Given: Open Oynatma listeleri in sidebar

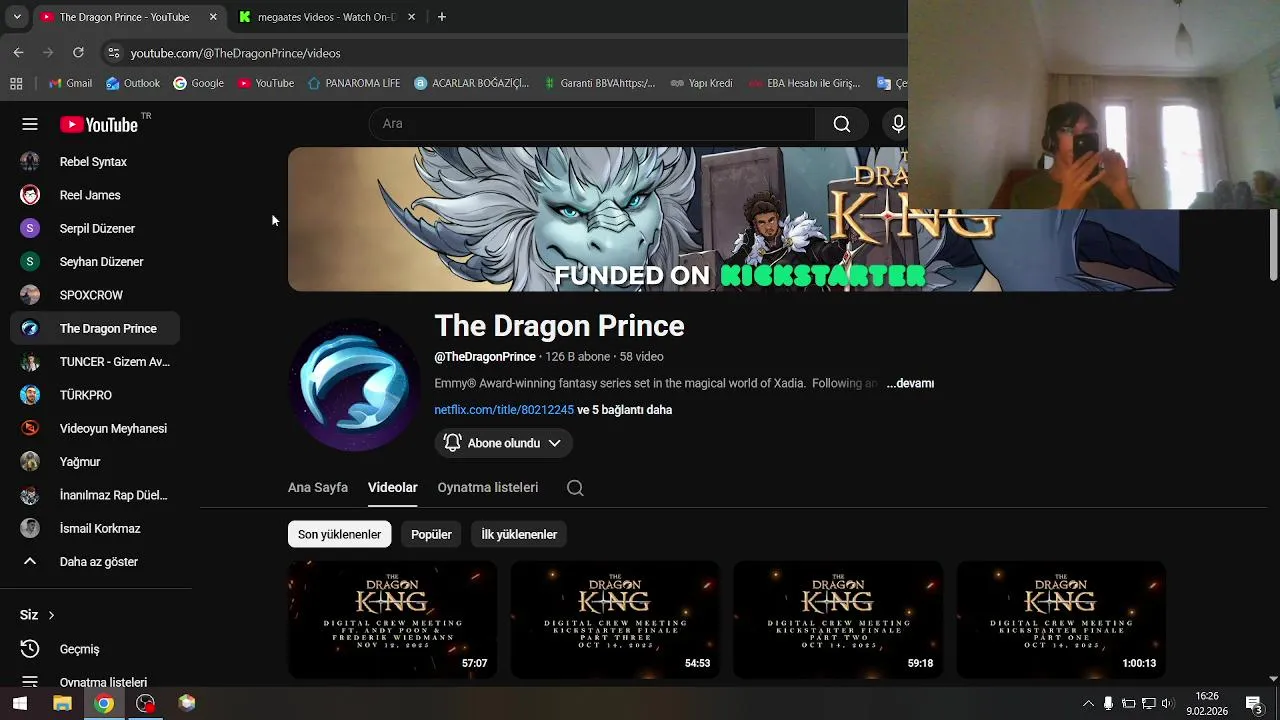Looking at the screenshot, I should (95, 682).
